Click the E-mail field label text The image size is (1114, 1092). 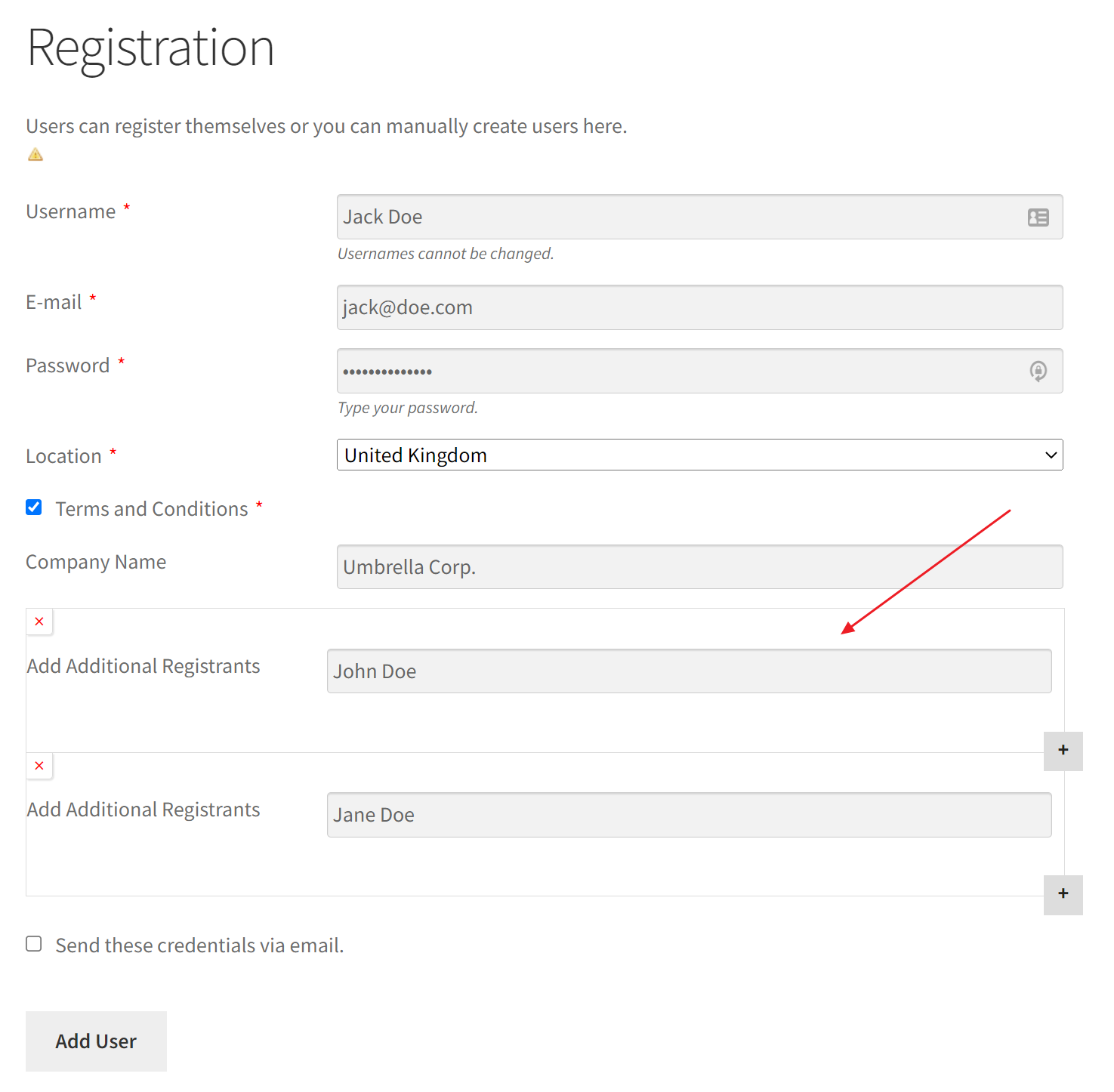[54, 302]
